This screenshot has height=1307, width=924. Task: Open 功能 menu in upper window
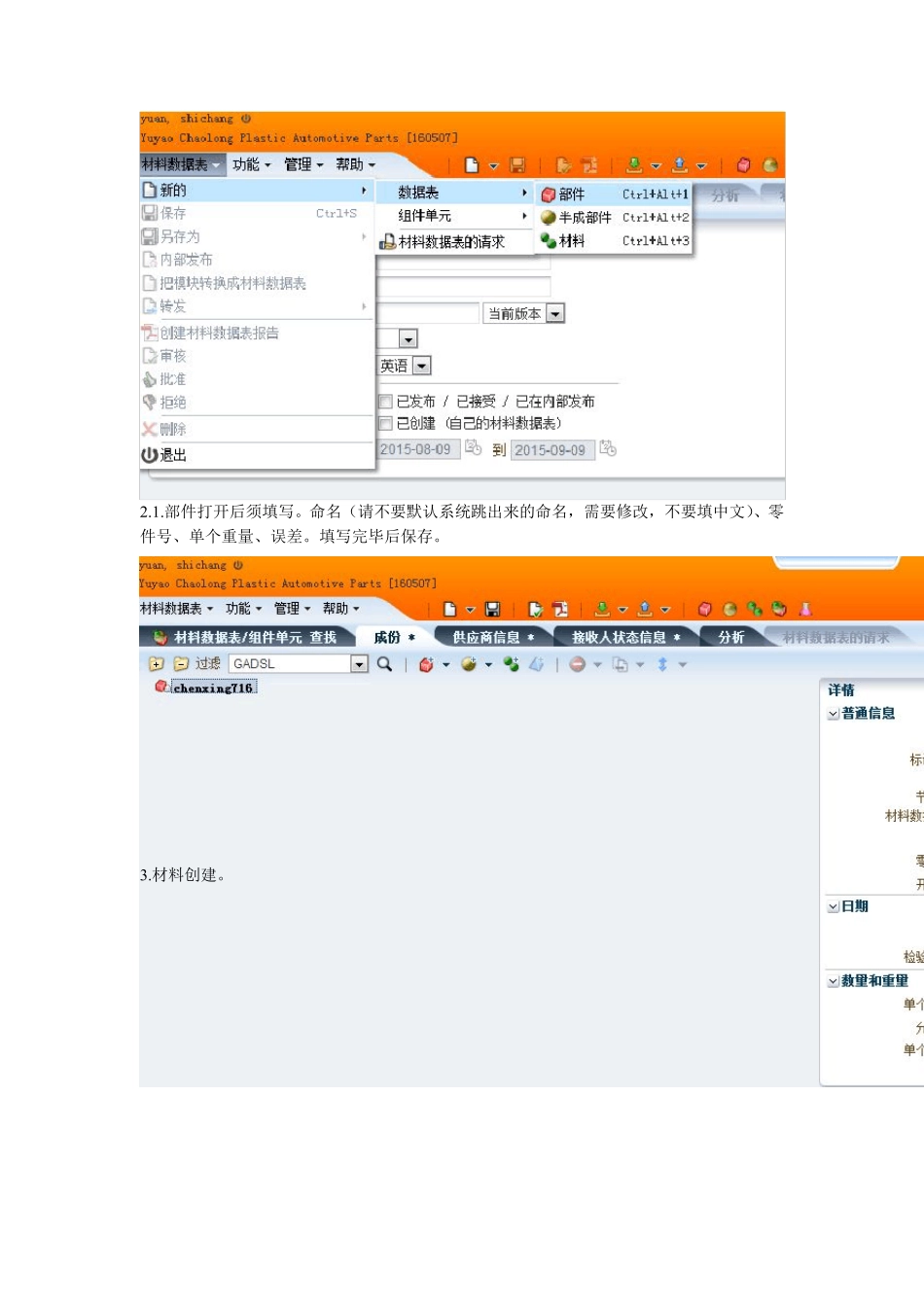click(252, 165)
